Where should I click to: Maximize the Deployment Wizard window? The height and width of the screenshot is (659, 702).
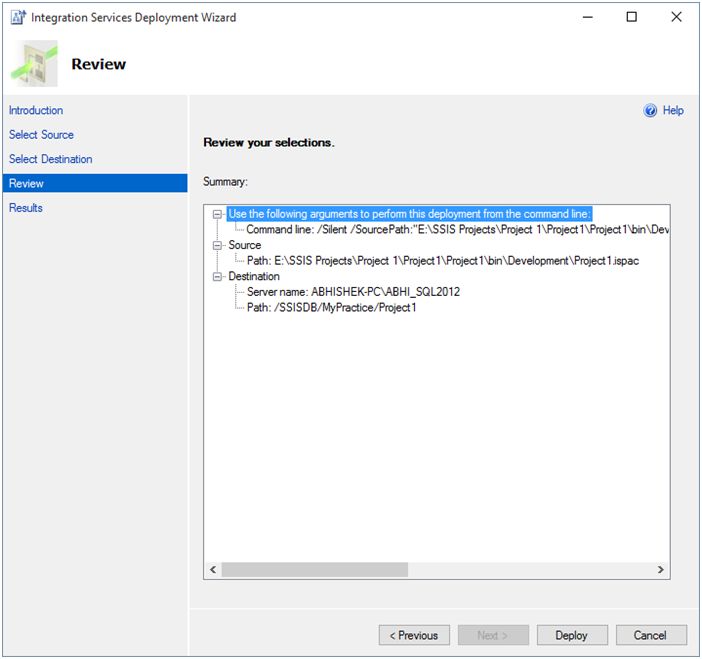pyautogui.click(x=631, y=17)
